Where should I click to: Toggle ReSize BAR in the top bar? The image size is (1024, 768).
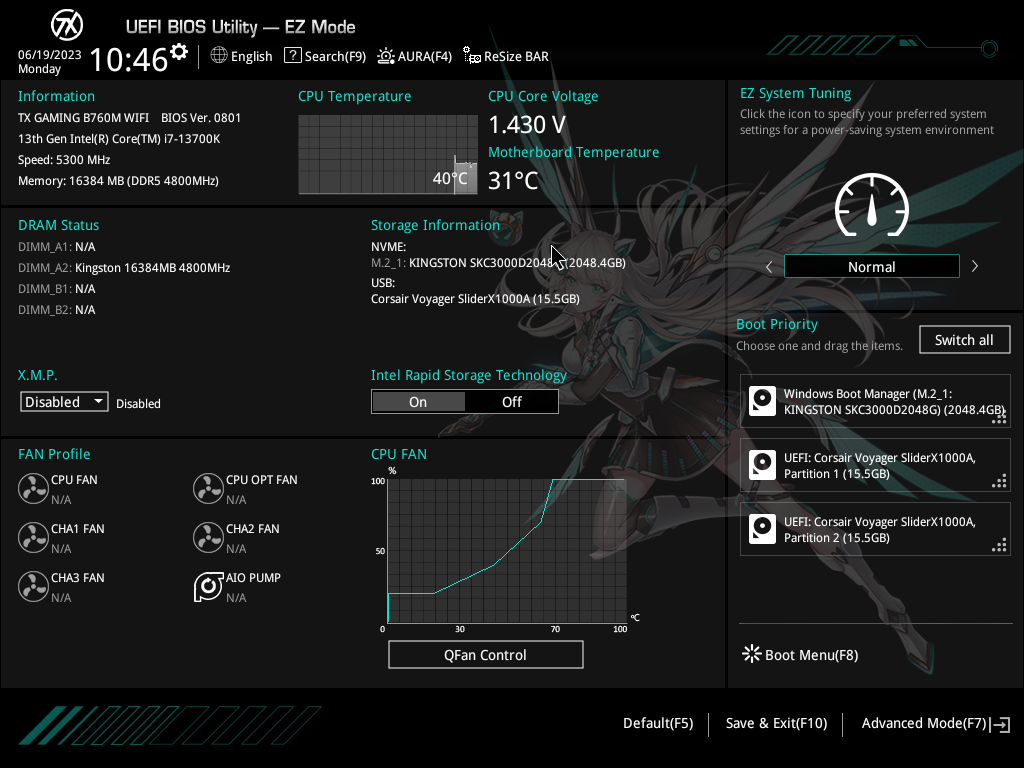coord(506,57)
